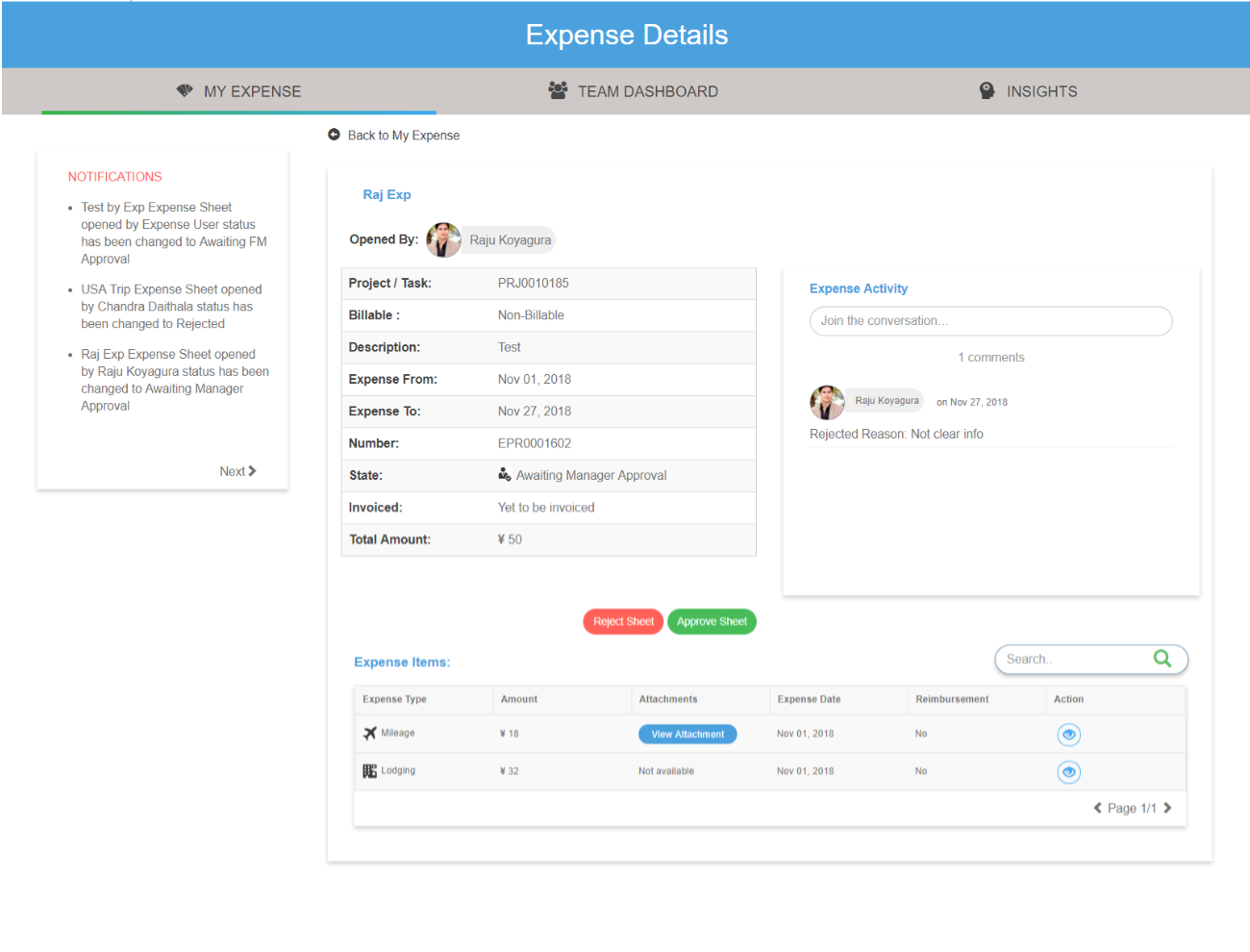
Task: Click the building icon in Lodging row
Action: click(x=369, y=771)
